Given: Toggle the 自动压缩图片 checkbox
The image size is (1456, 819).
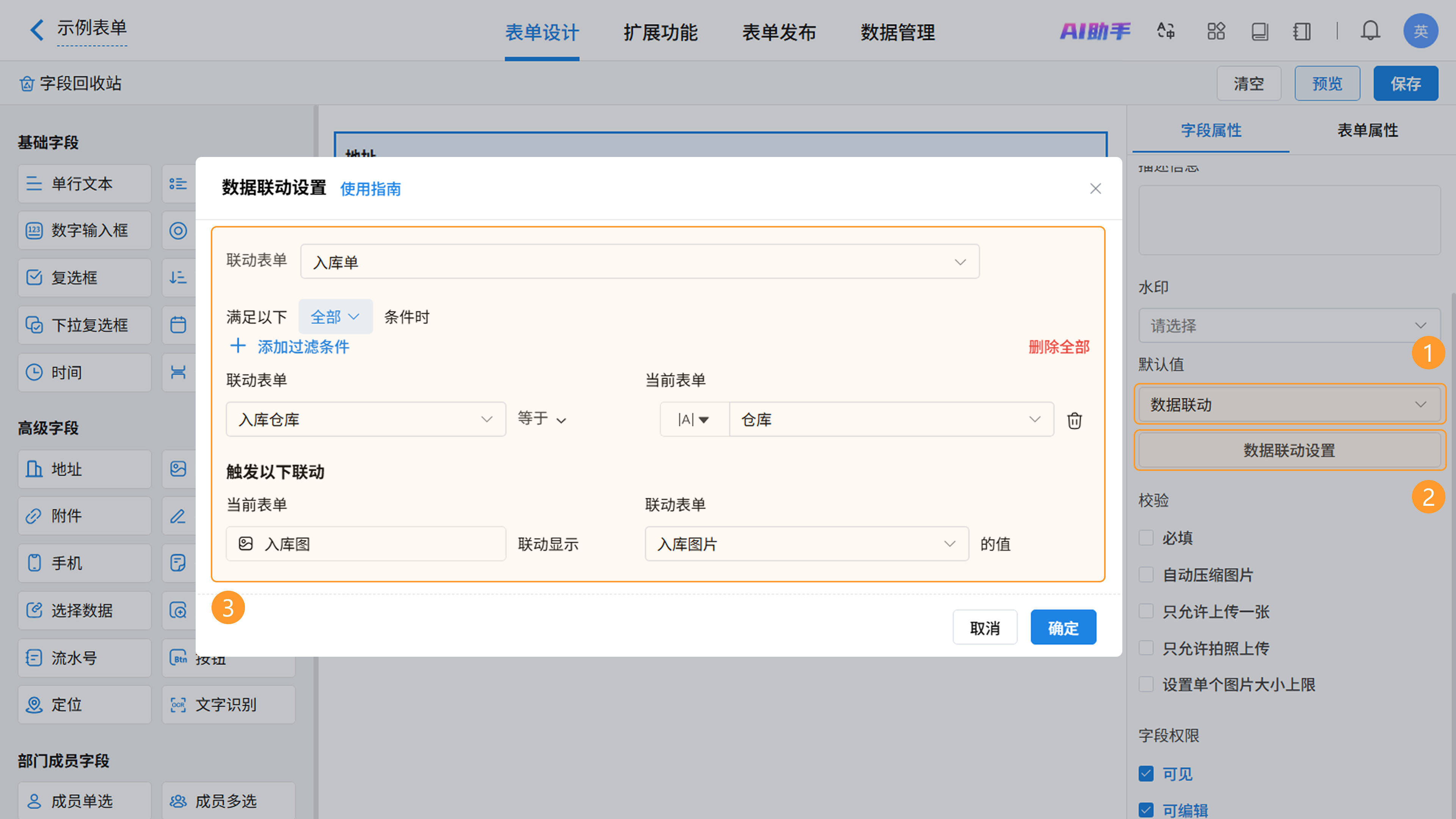Looking at the screenshot, I should [x=1146, y=574].
